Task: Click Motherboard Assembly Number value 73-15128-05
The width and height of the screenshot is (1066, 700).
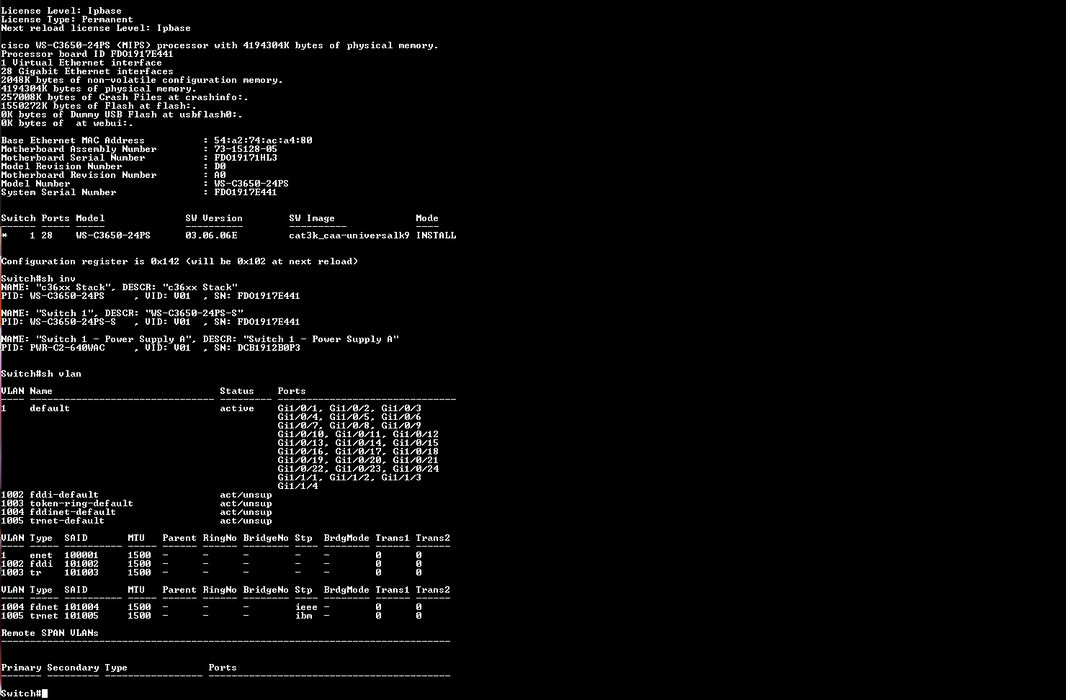Action: pos(245,150)
